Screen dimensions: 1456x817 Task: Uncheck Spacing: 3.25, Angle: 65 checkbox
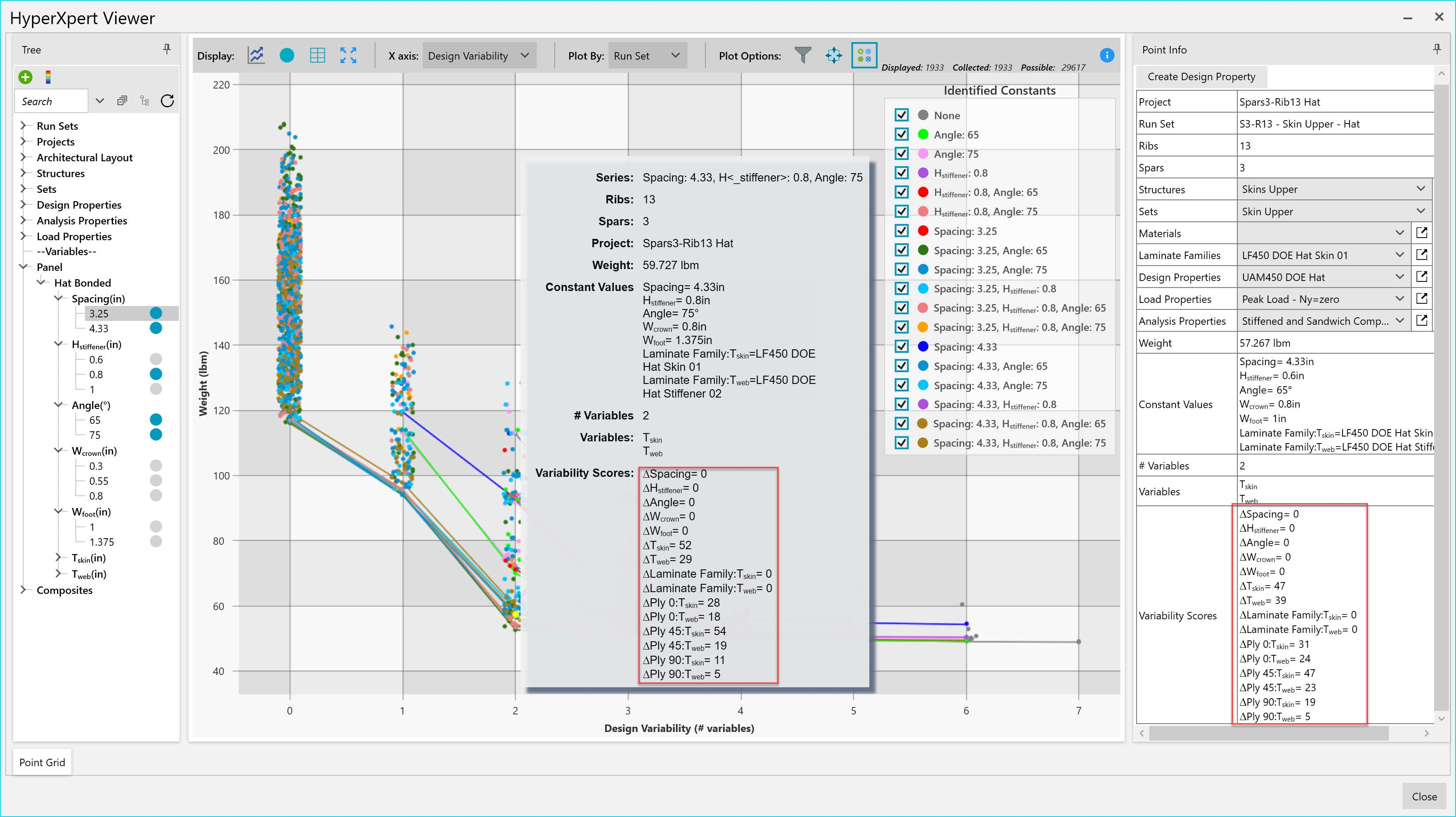902,250
